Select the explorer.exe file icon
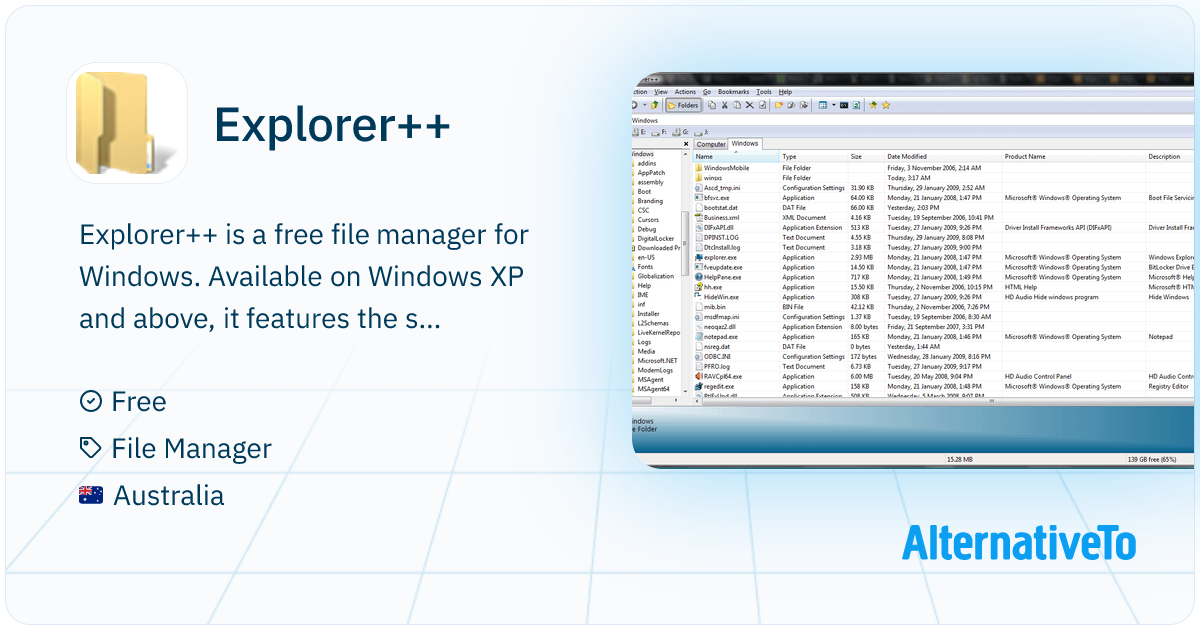The image size is (1200, 630). 698,257
